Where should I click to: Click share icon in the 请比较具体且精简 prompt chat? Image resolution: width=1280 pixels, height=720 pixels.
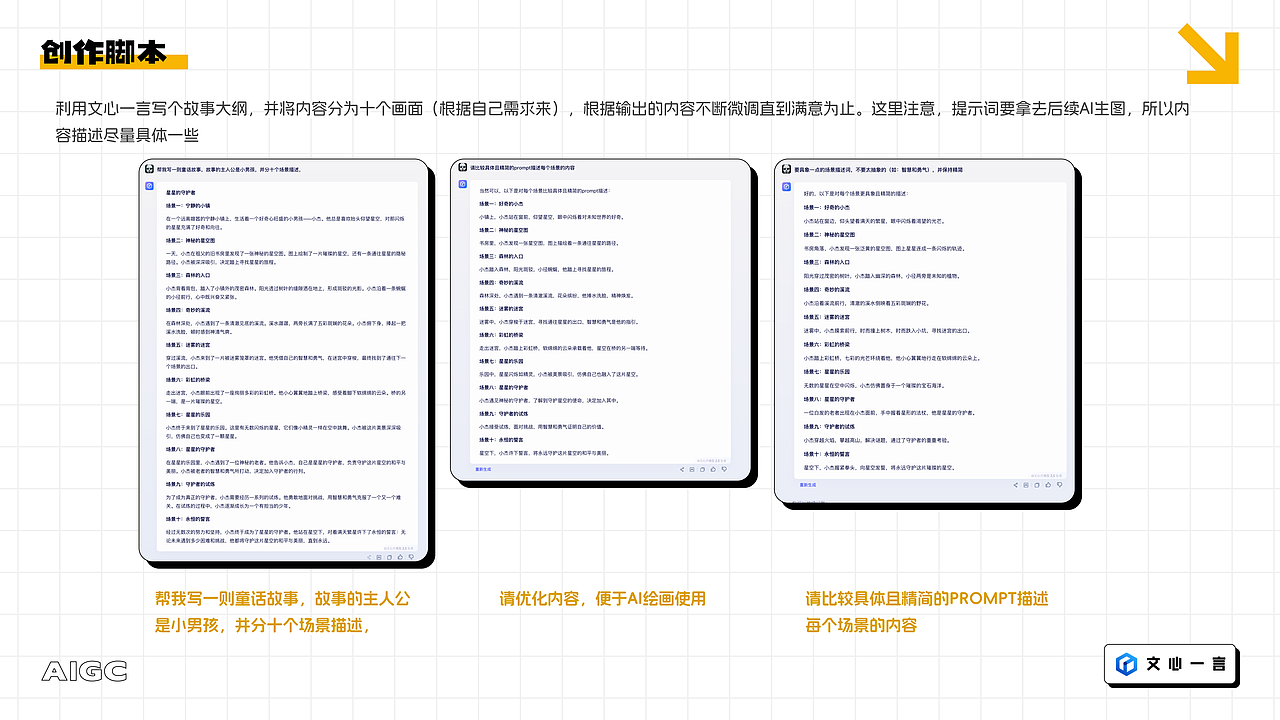(x=682, y=469)
